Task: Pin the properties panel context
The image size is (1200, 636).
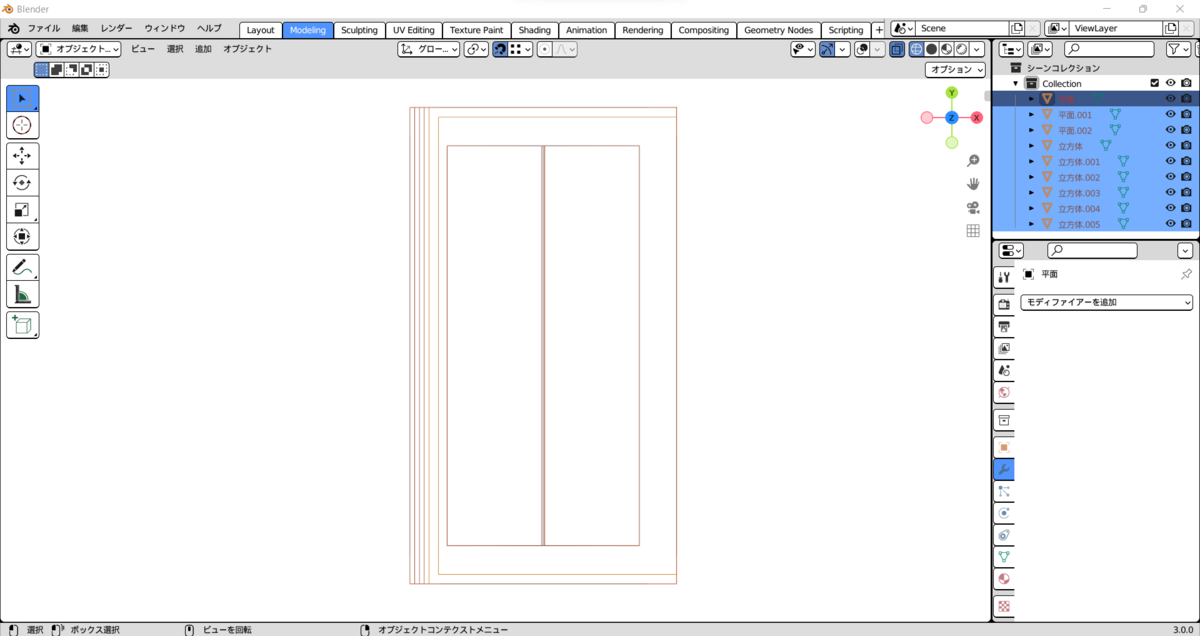Action: pyautogui.click(x=1186, y=274)
